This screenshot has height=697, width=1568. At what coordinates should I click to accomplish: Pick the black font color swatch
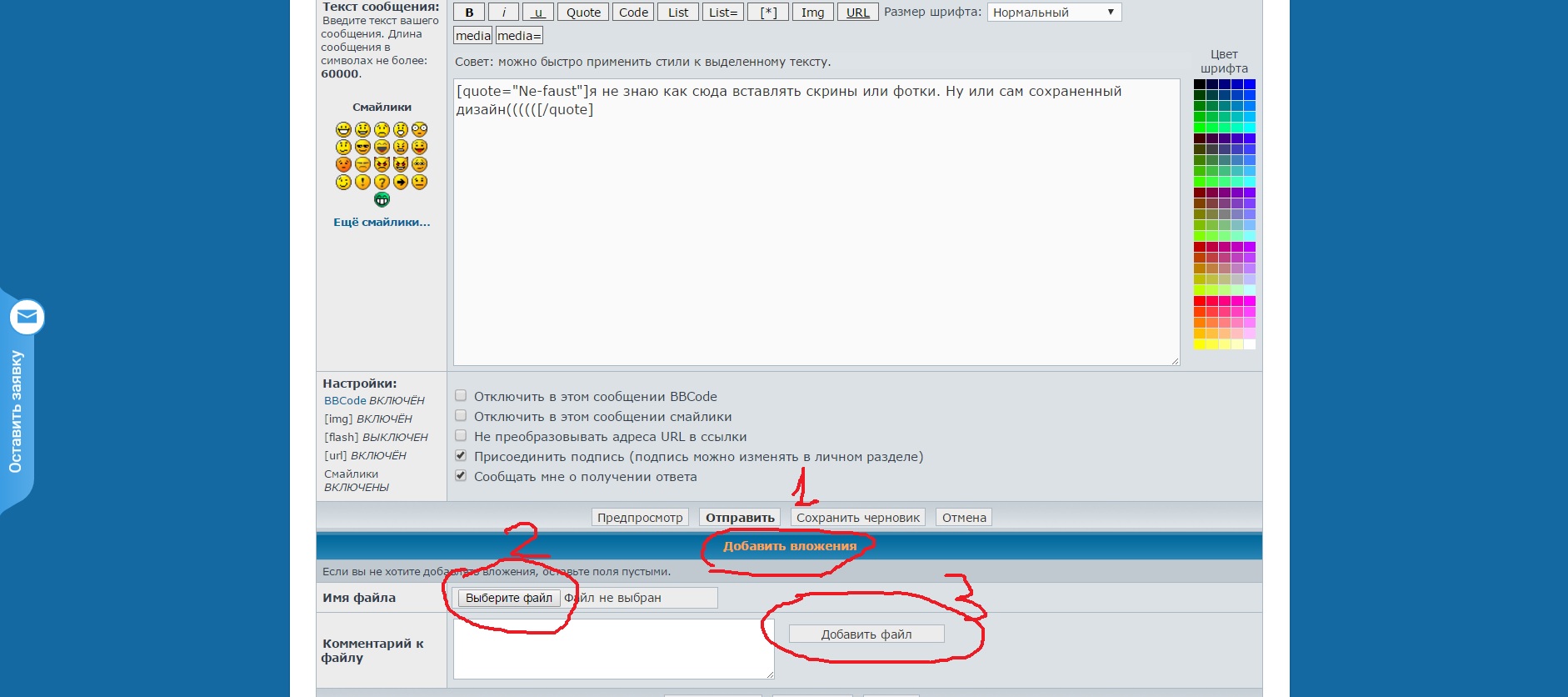[x=1199, y=84]
